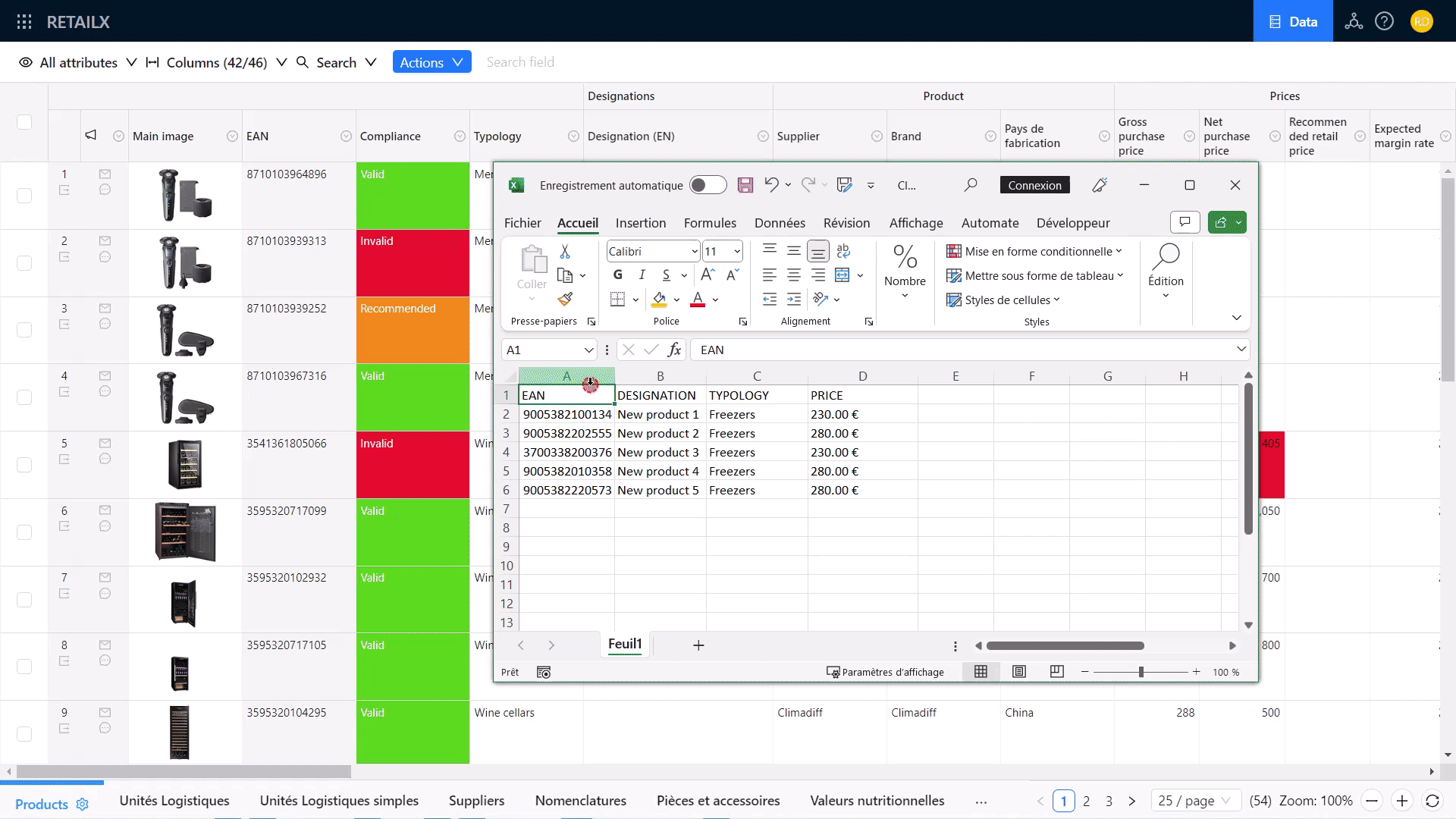Switch to the Suppliers tab
The height and width of the screenshot is (819, 1456).
coord(476,801)
